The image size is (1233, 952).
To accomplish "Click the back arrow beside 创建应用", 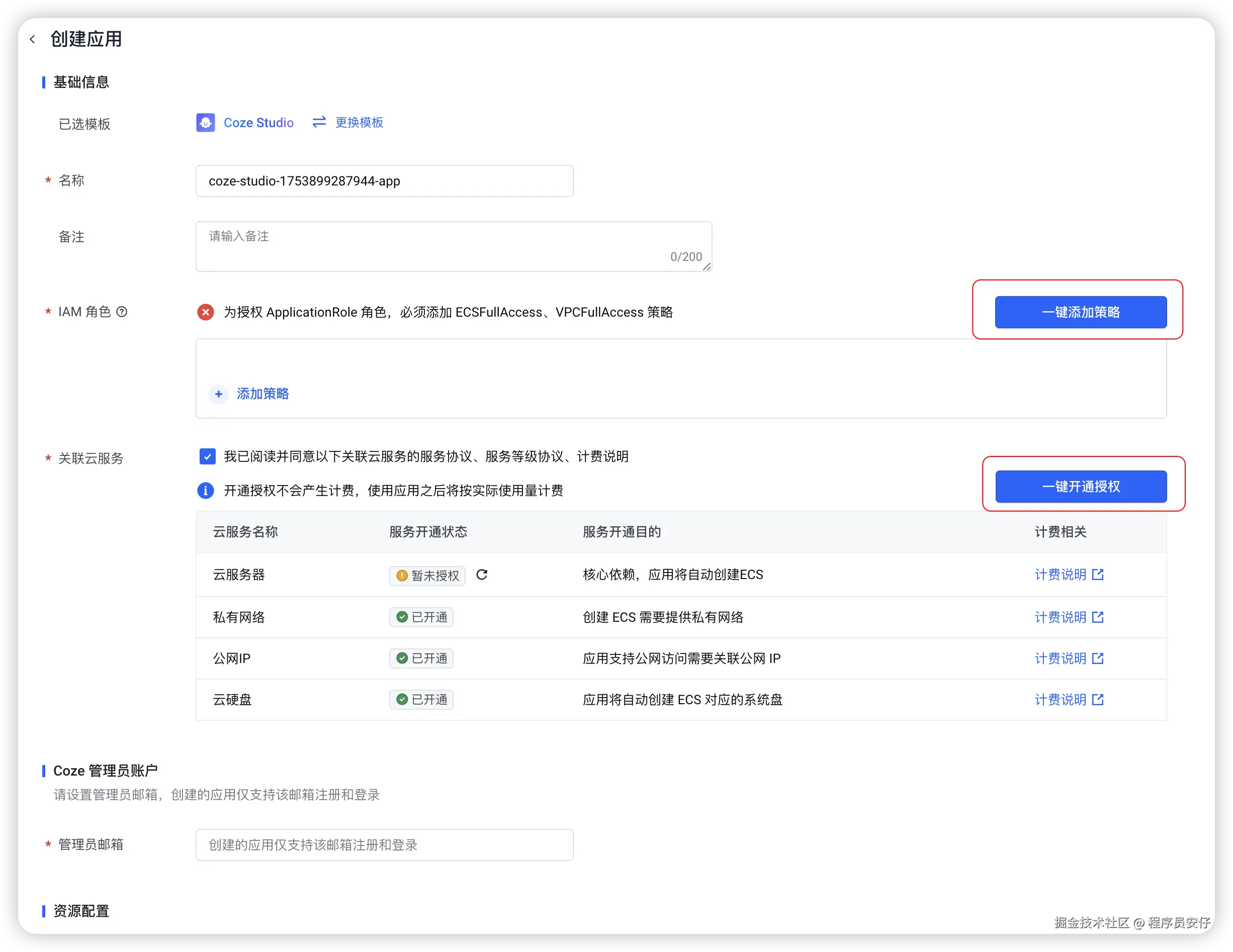I will 33,39.
